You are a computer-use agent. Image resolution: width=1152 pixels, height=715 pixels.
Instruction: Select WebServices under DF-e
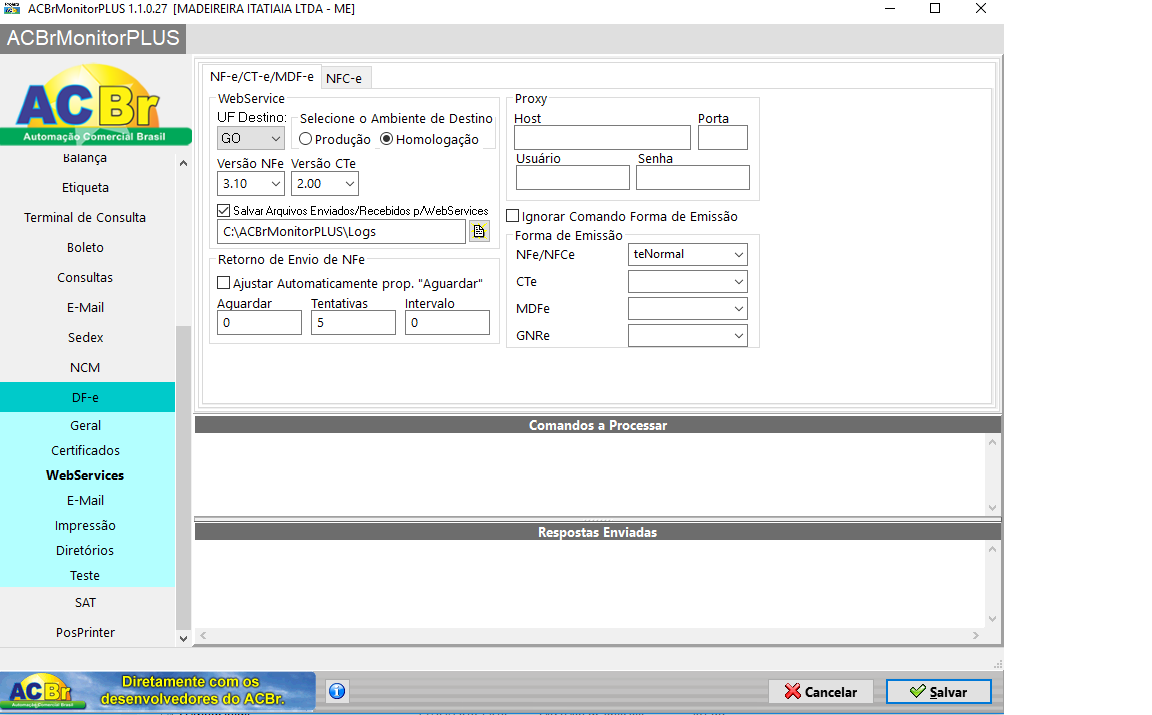pos(85,475)
